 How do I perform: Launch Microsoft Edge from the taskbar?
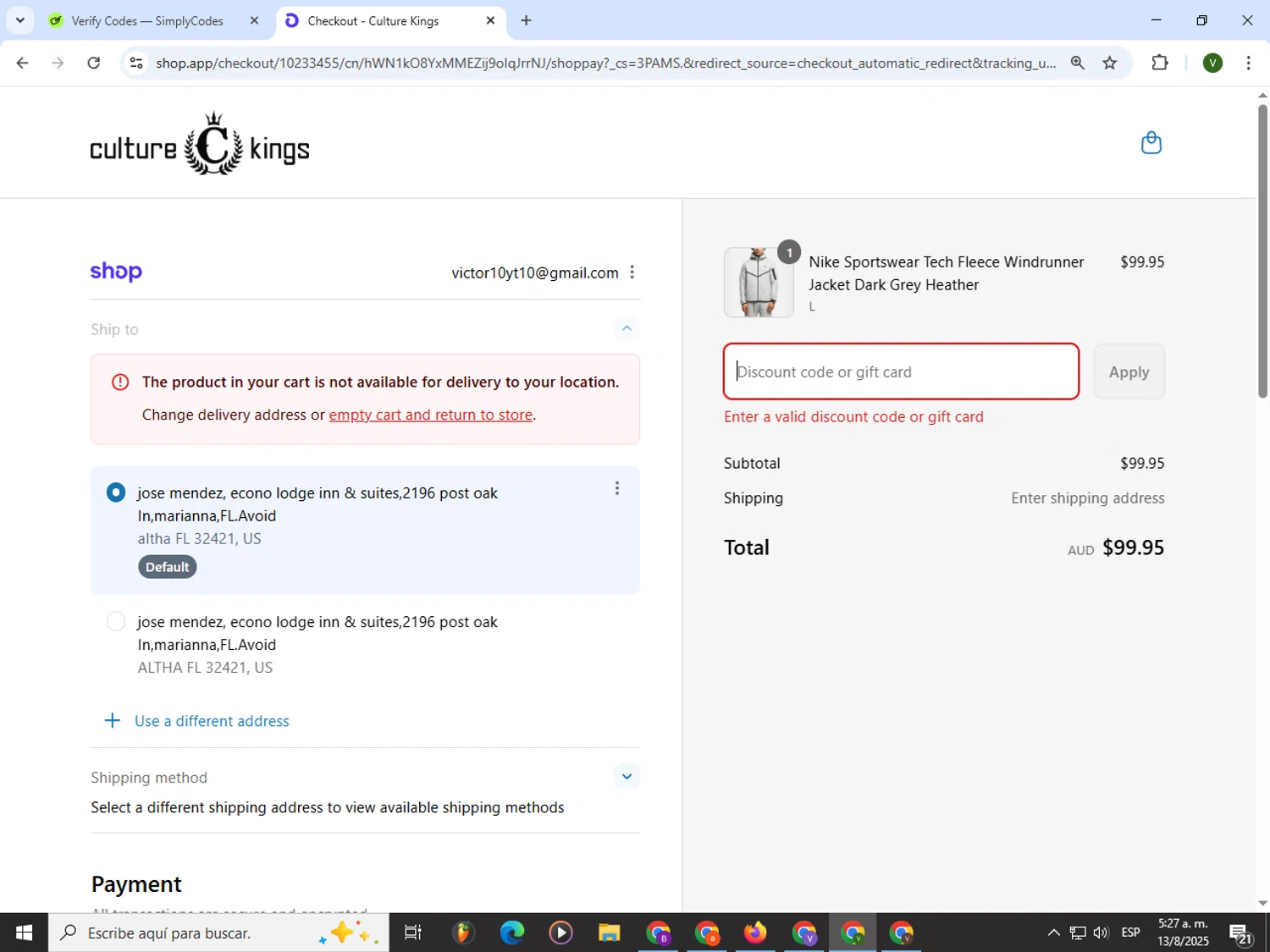pyautogui.click(x=511, y=933)
